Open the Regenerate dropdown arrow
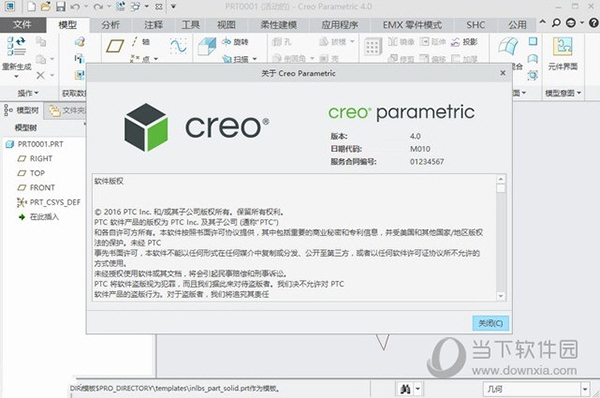The height and width of the screenshot is (398, 600). point(16,76)
